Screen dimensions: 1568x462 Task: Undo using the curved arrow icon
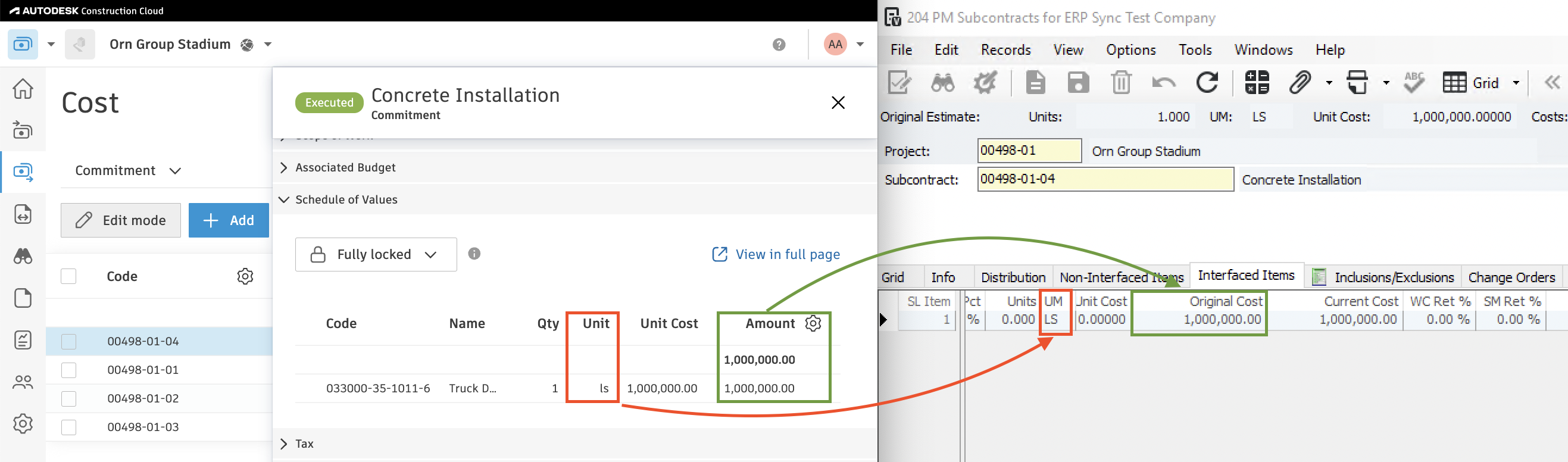(1163, 83)
